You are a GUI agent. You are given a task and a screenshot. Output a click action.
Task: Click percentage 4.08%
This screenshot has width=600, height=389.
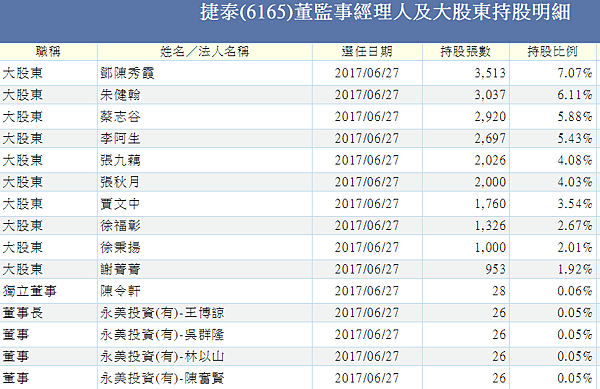coord(575,160)
